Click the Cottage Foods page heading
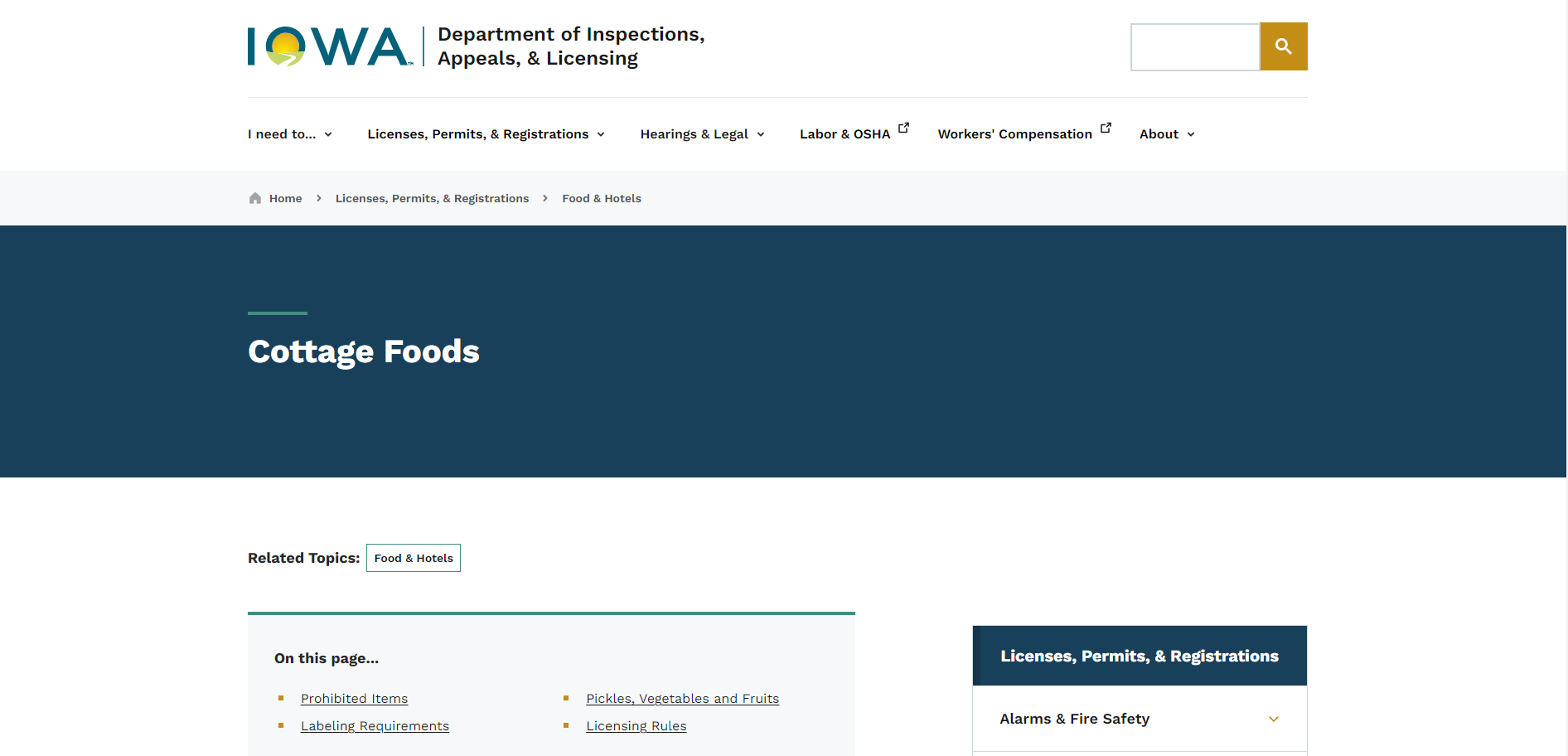Image resolution: width=1568 pixels, height=756 pixels. (x=364, y=351)
